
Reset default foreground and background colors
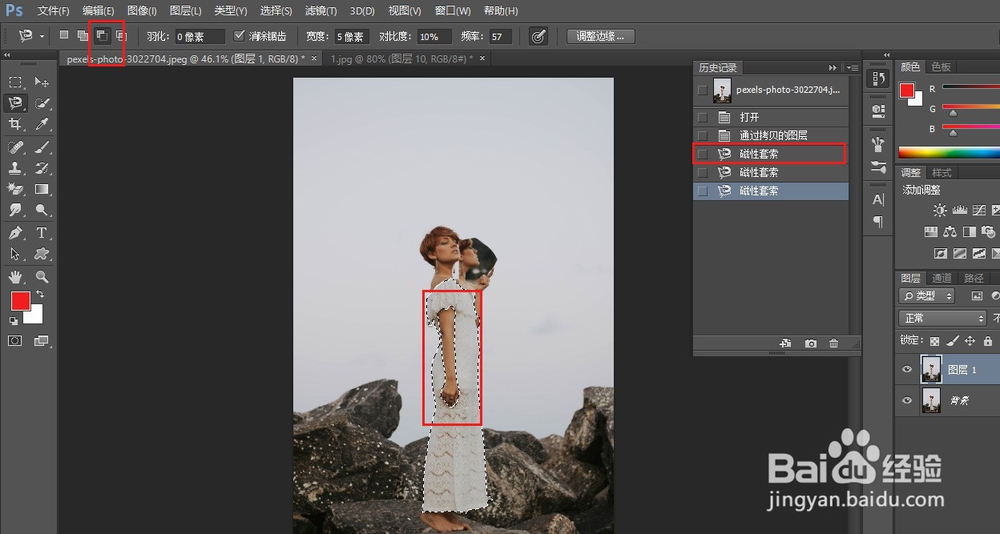13,321
